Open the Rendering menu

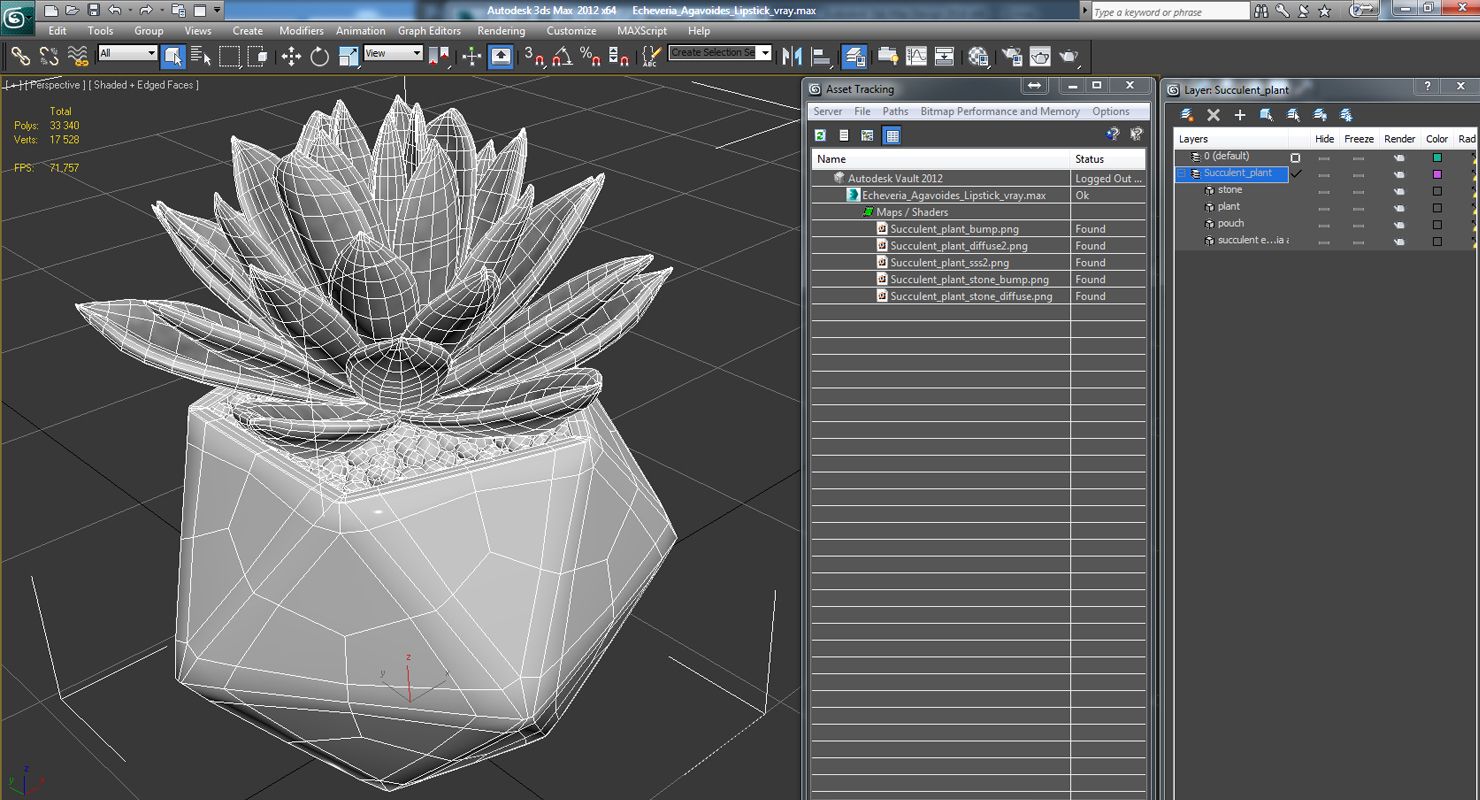tap(501, 31)
